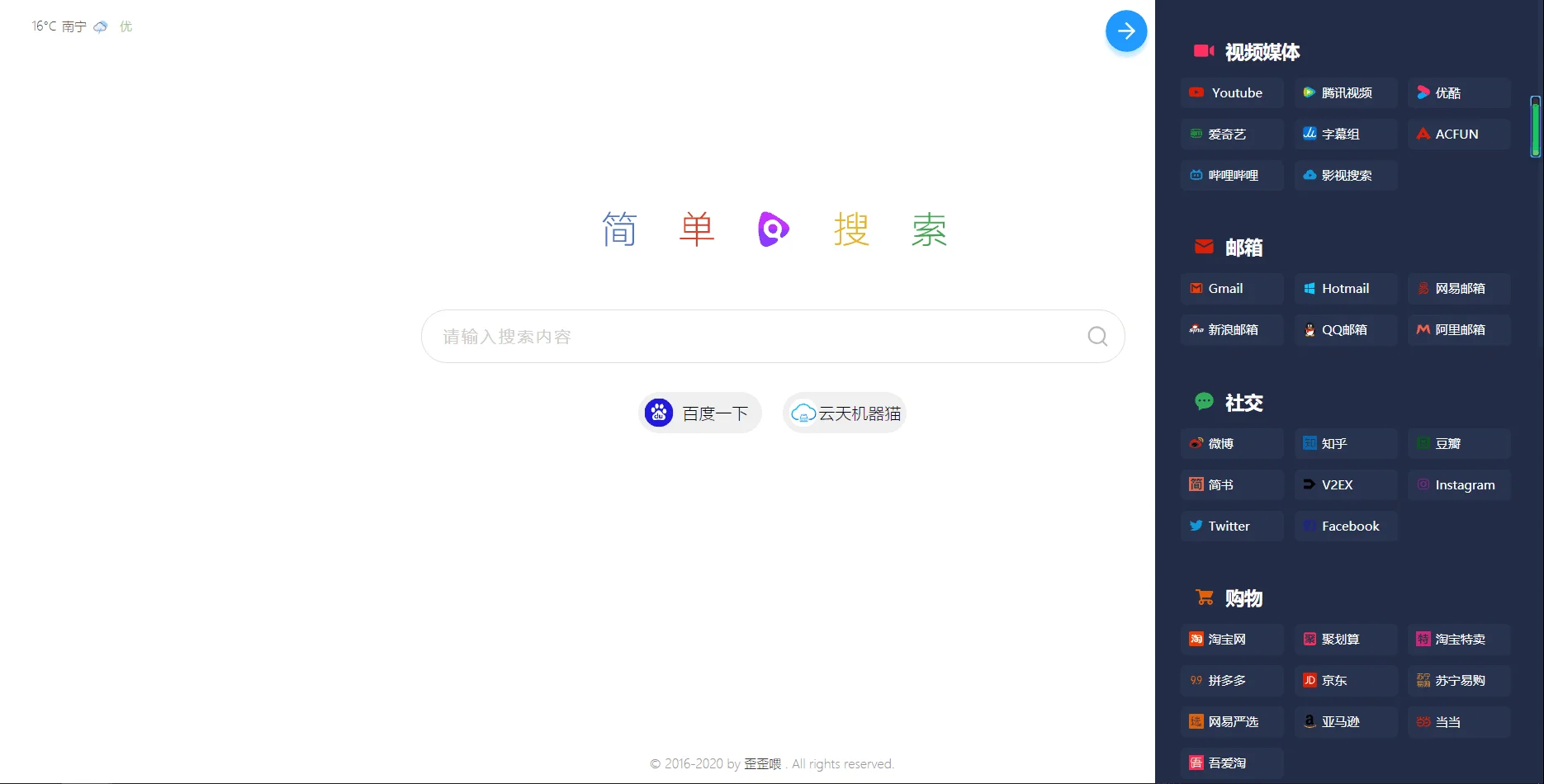Click the weather cloud icon near 南宁
This screenshot has height=784, width=1544.
tap(101, 26)
